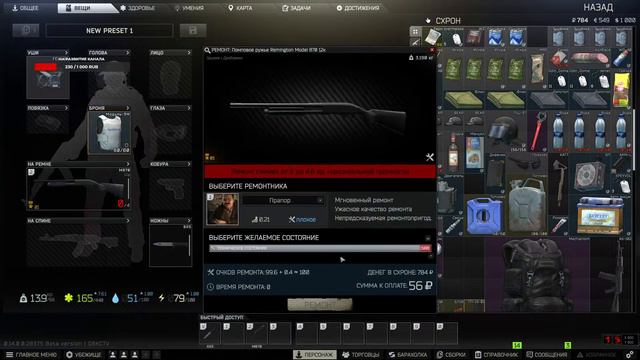Select the black backpack in stash
Image resolution: width=640 pixels, height=360 pixels.
(x=537, y=274)
